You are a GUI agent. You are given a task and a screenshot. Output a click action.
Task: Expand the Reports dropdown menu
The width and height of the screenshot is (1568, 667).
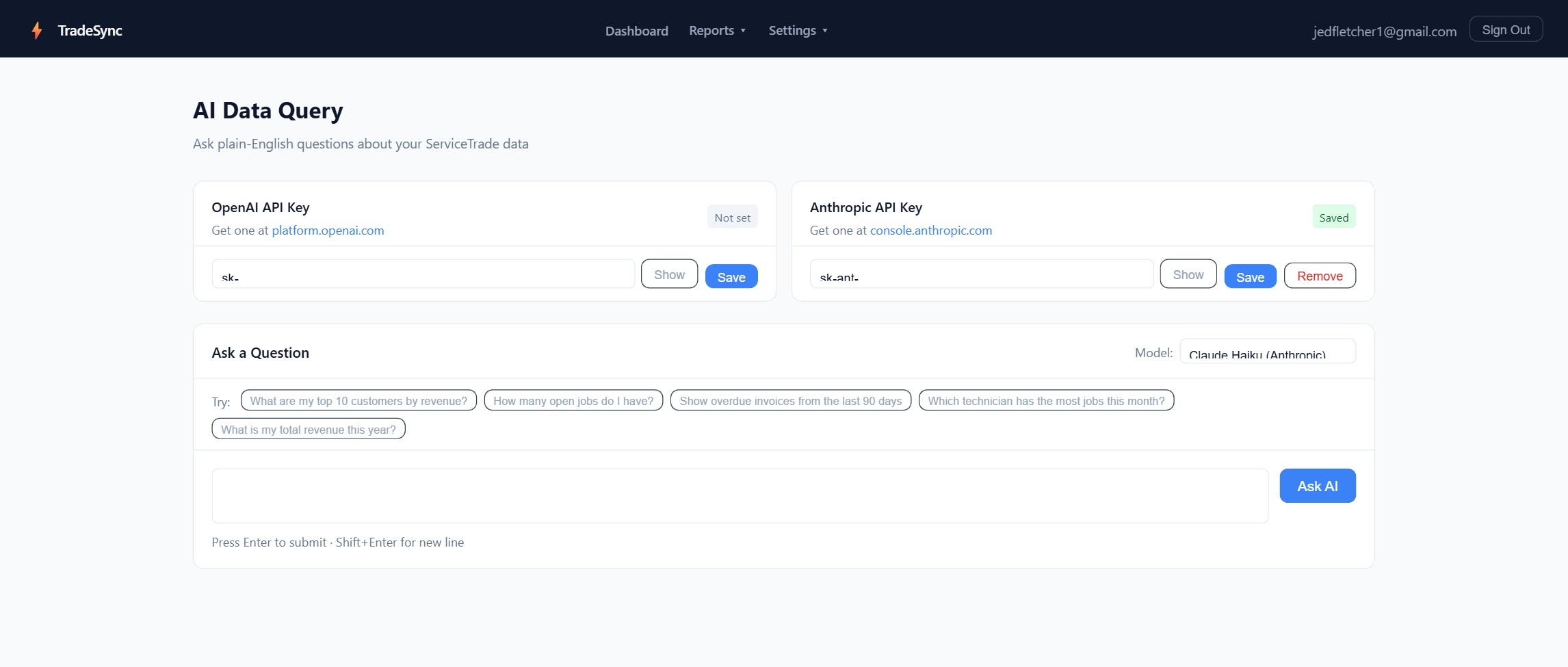tap(717, 30)
